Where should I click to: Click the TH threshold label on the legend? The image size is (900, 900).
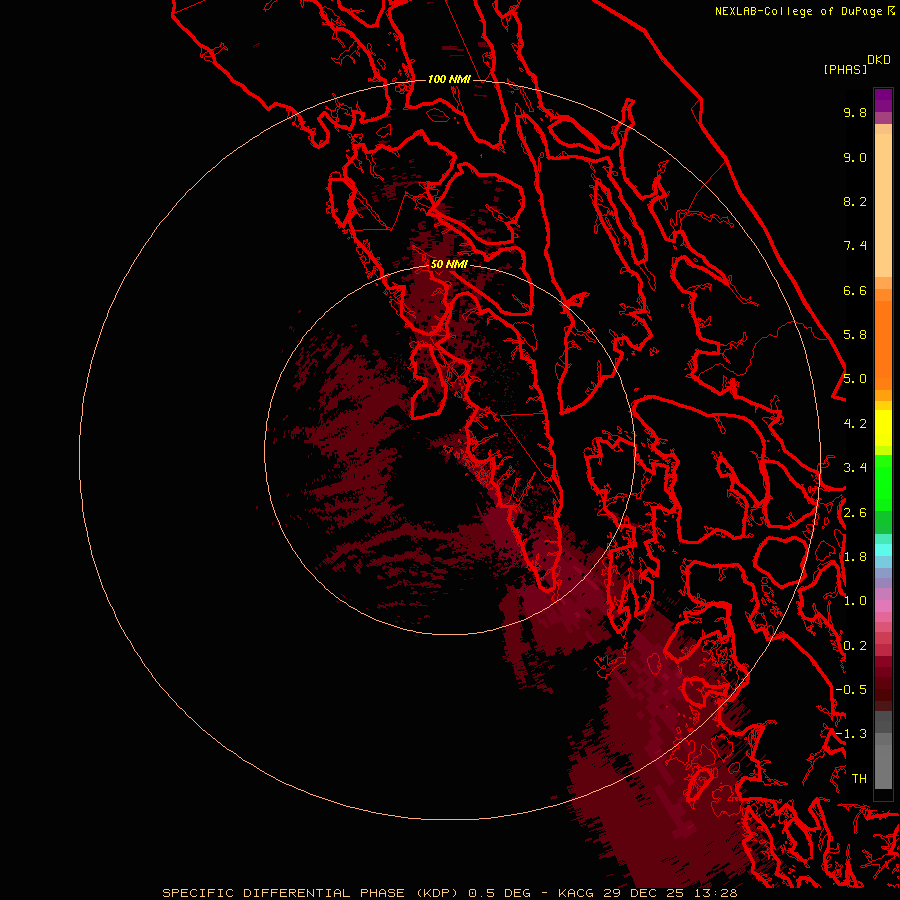[859, 779]
